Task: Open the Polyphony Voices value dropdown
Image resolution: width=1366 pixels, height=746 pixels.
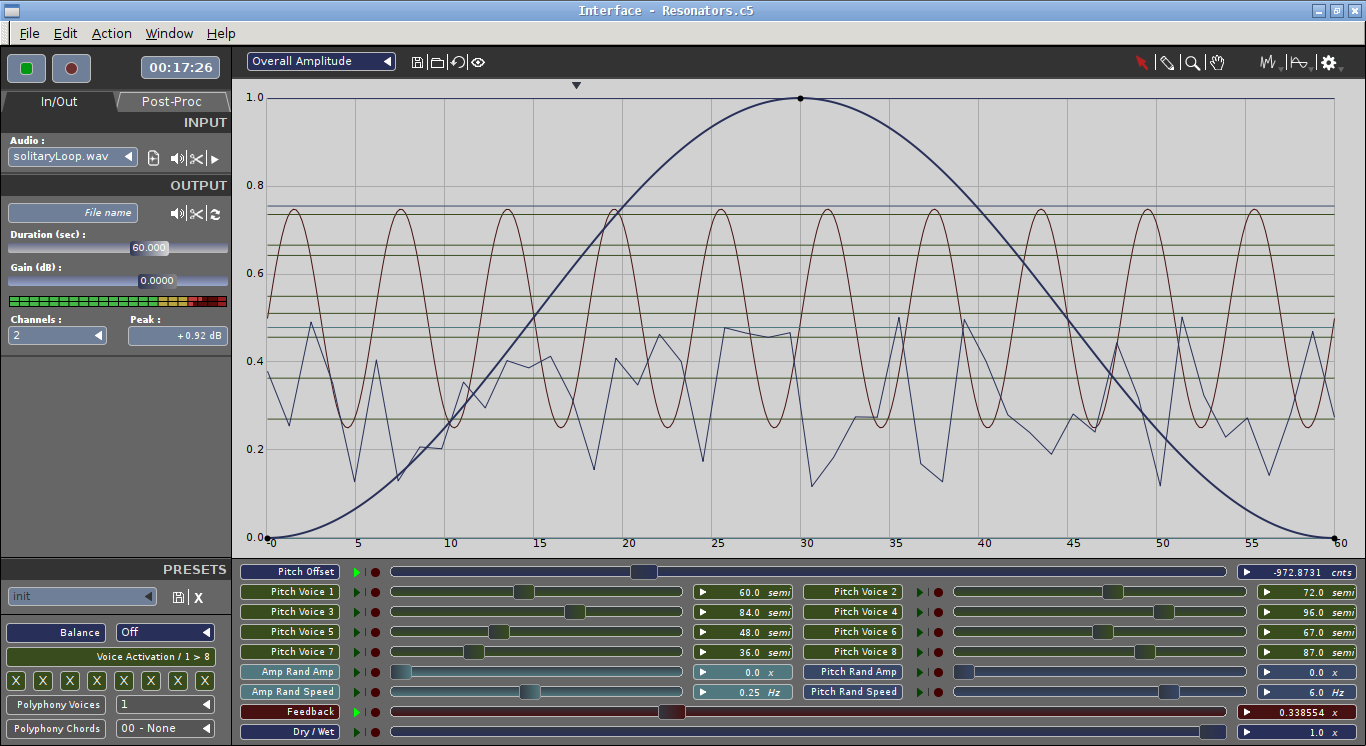Action: 166,704
